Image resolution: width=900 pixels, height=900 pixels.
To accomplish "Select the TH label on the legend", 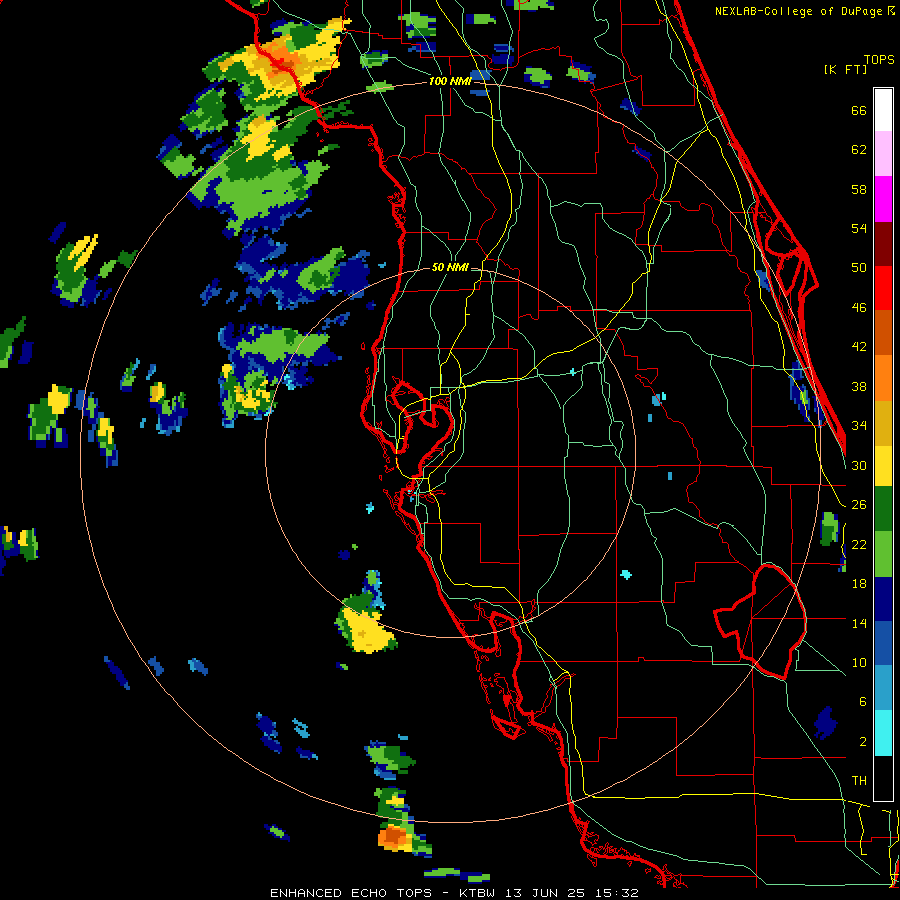I will coord(859,781).
